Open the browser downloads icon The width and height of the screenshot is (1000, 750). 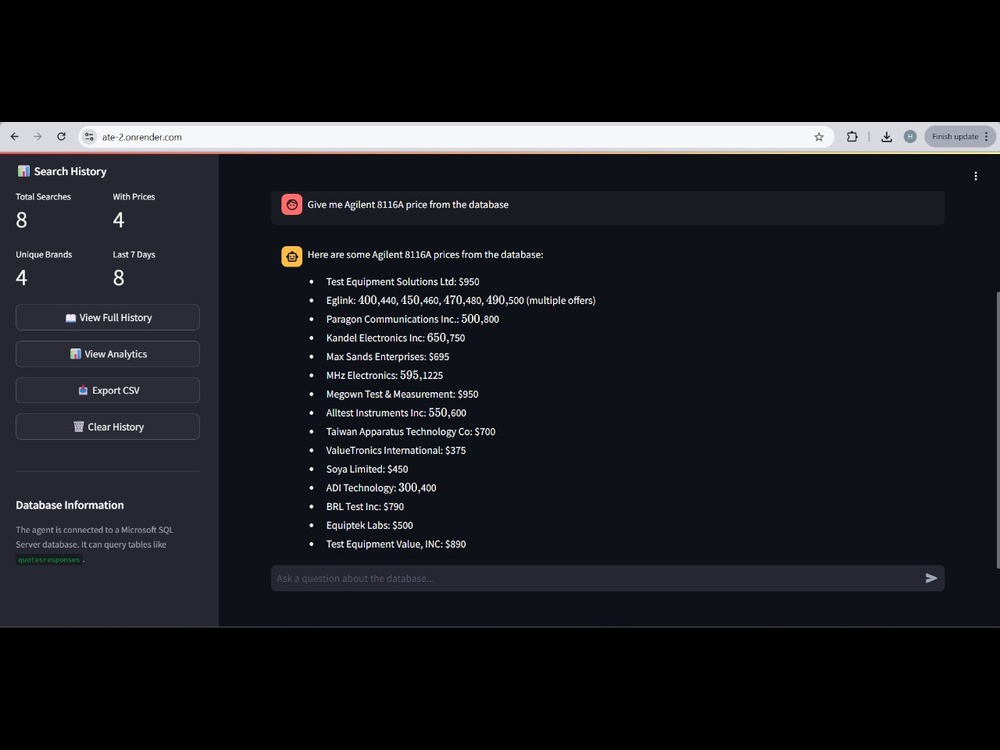tap(886, 136)
